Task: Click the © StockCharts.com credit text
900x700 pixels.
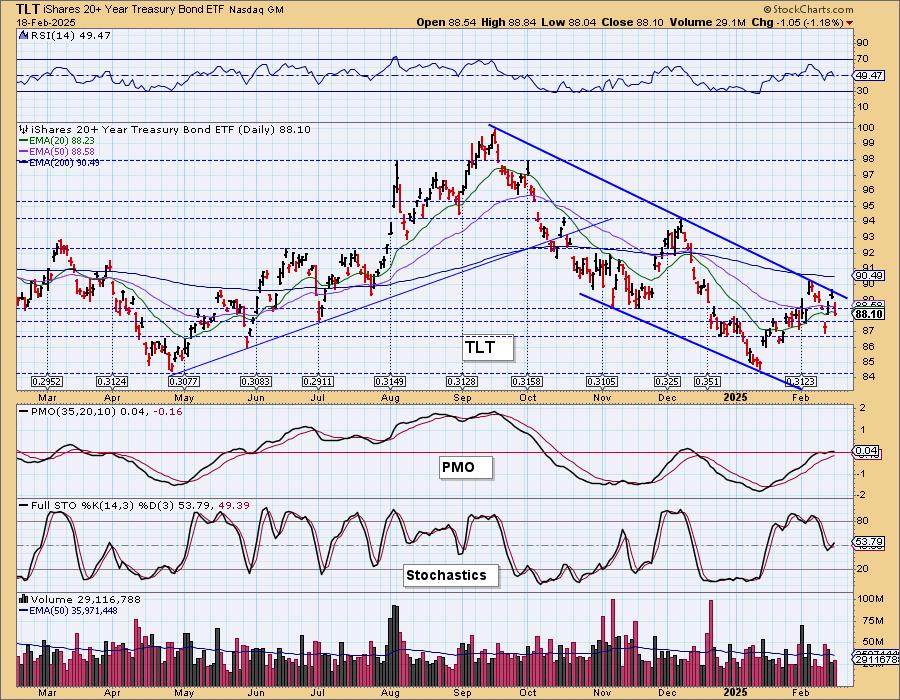Action: pyautogui.click(x=808, y=9)
